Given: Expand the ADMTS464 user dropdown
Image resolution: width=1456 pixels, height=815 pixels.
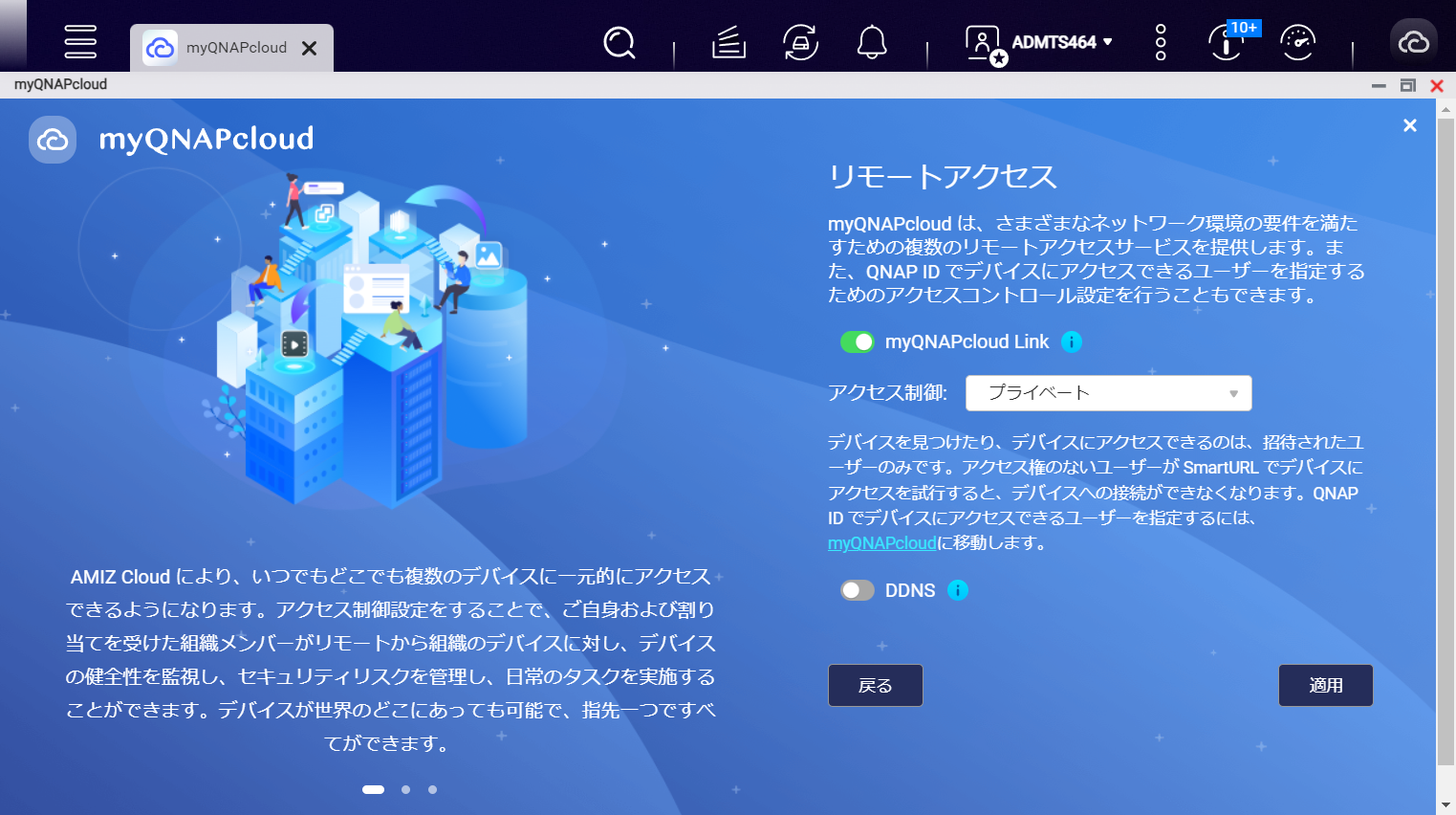Looking at the screenshot, I should [1062, 42].
